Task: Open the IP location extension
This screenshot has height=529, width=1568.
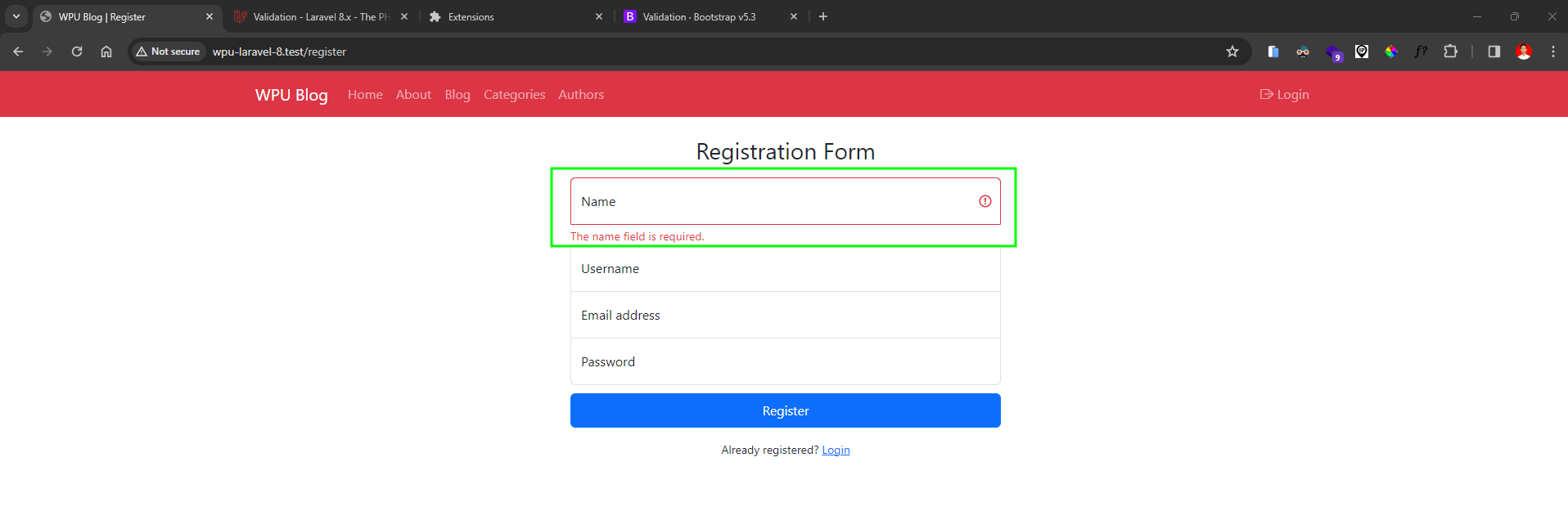Action: pyautogui.click(x=1362, y=52)
